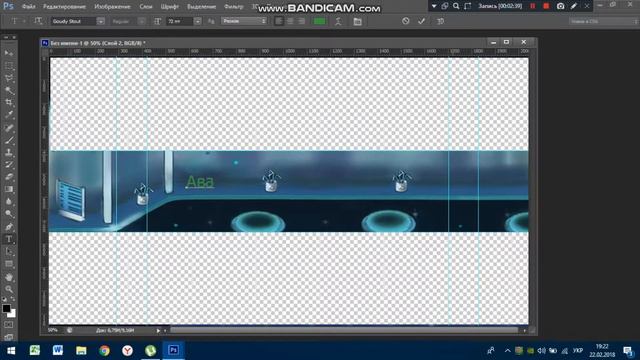Align text left

point(279,21)
